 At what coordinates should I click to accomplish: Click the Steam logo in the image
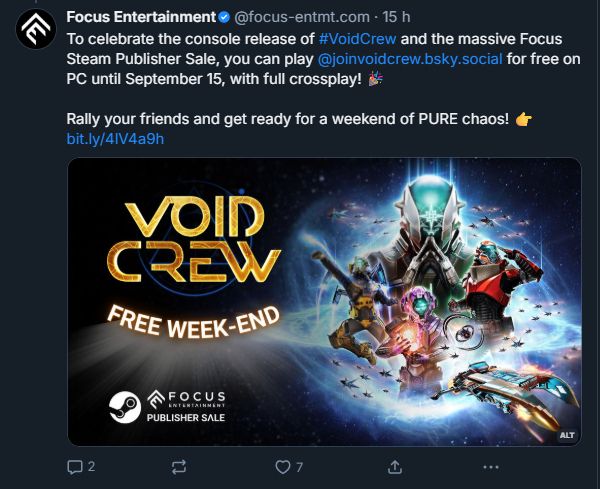(x=125, y=407)
